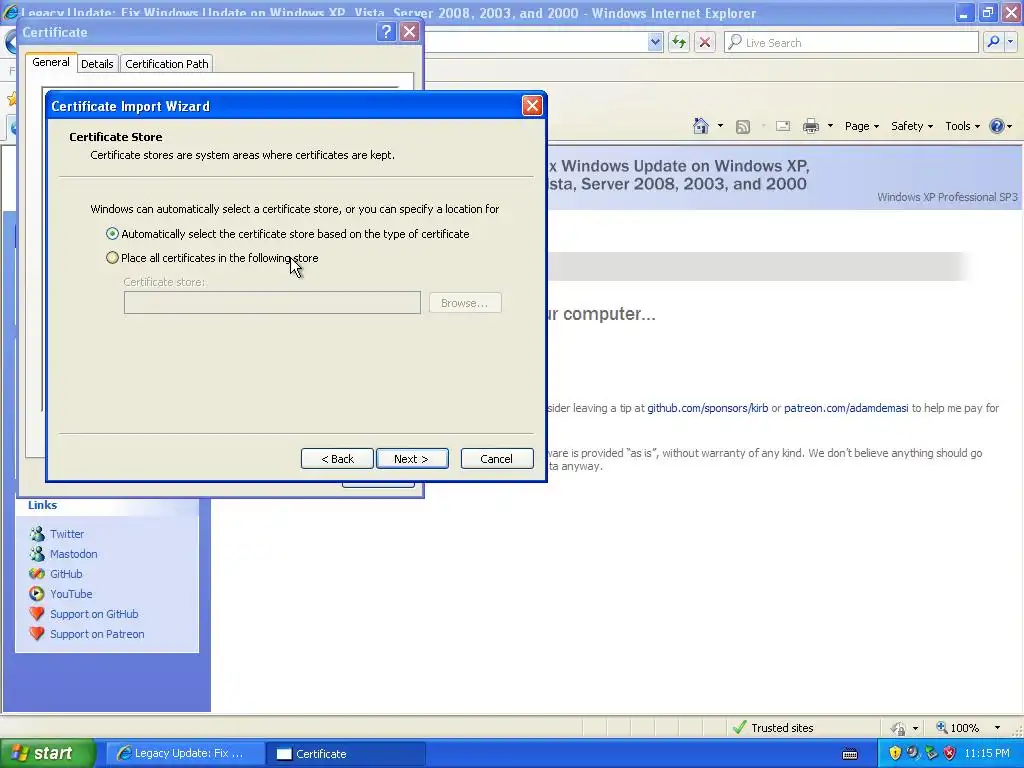Open the Tools menu
The image size is (1024, 768).
(962, 126)
